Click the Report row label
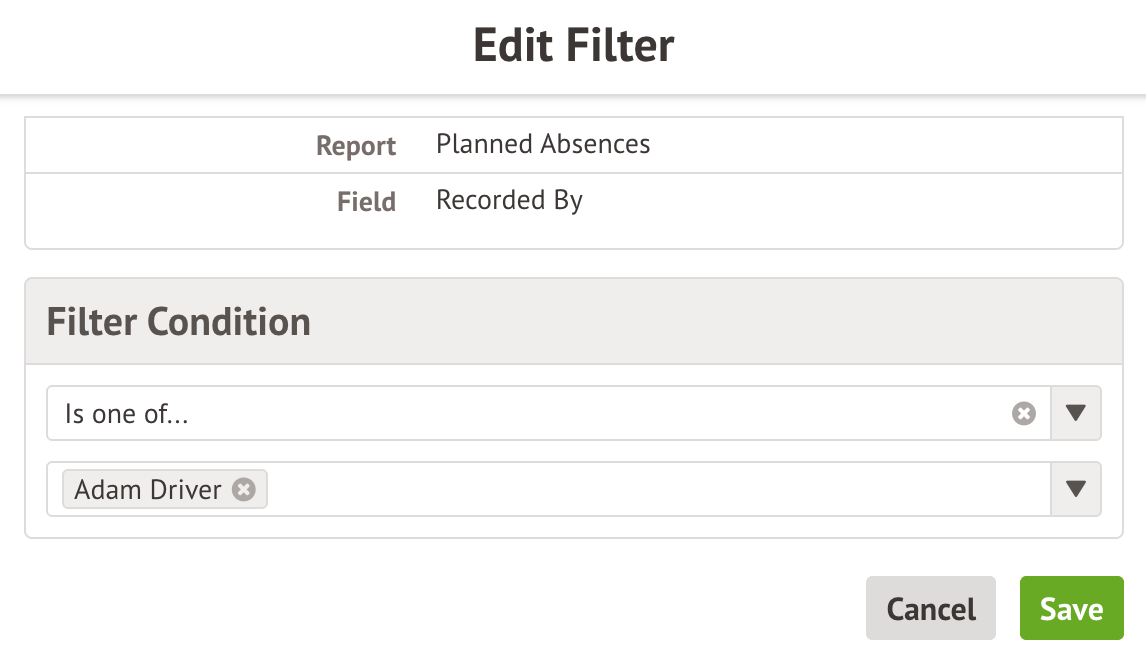1146x672 pixels. click(x=356, y=146)
